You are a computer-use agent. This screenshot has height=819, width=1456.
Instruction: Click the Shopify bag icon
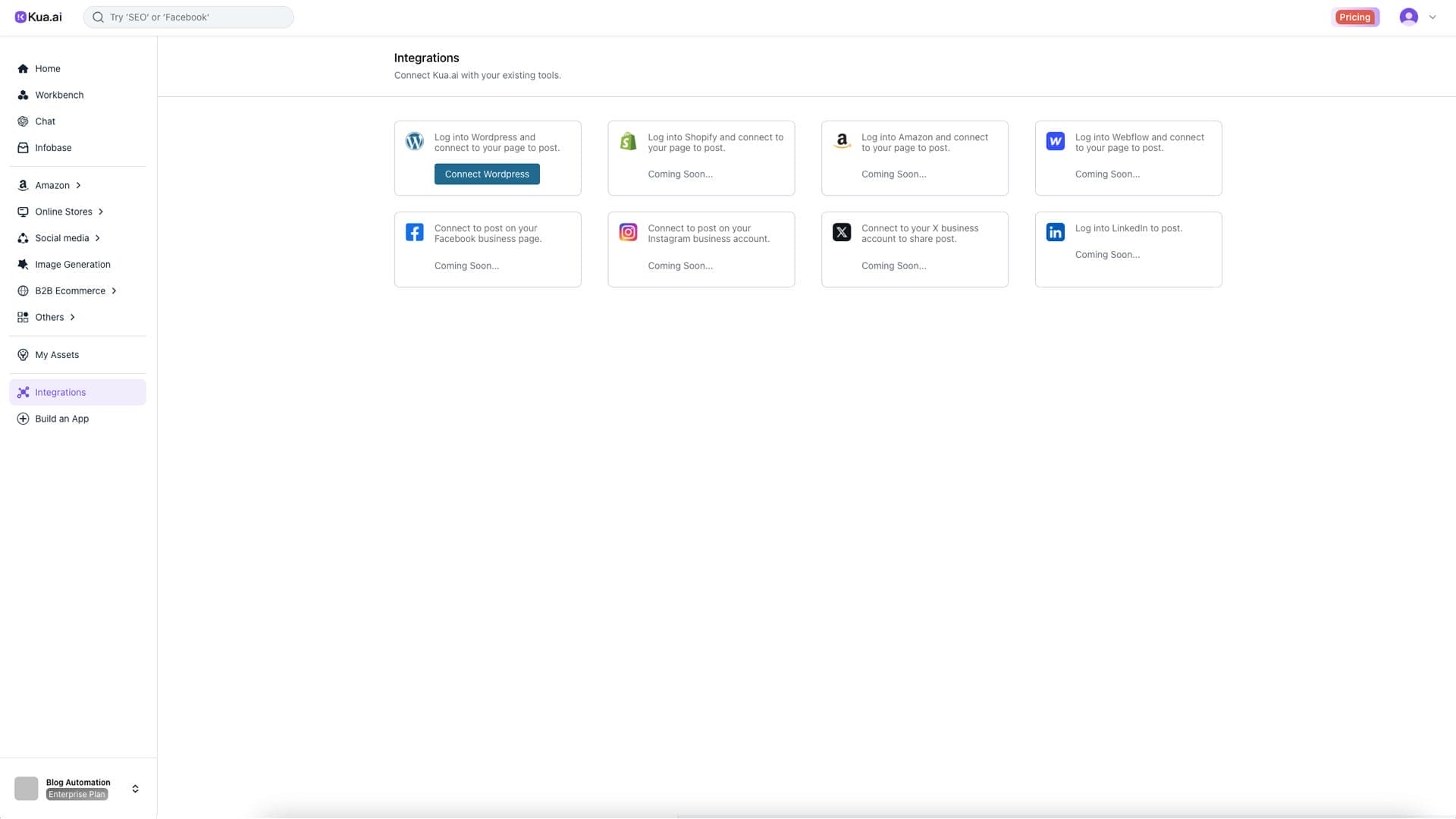click(628, 141)
